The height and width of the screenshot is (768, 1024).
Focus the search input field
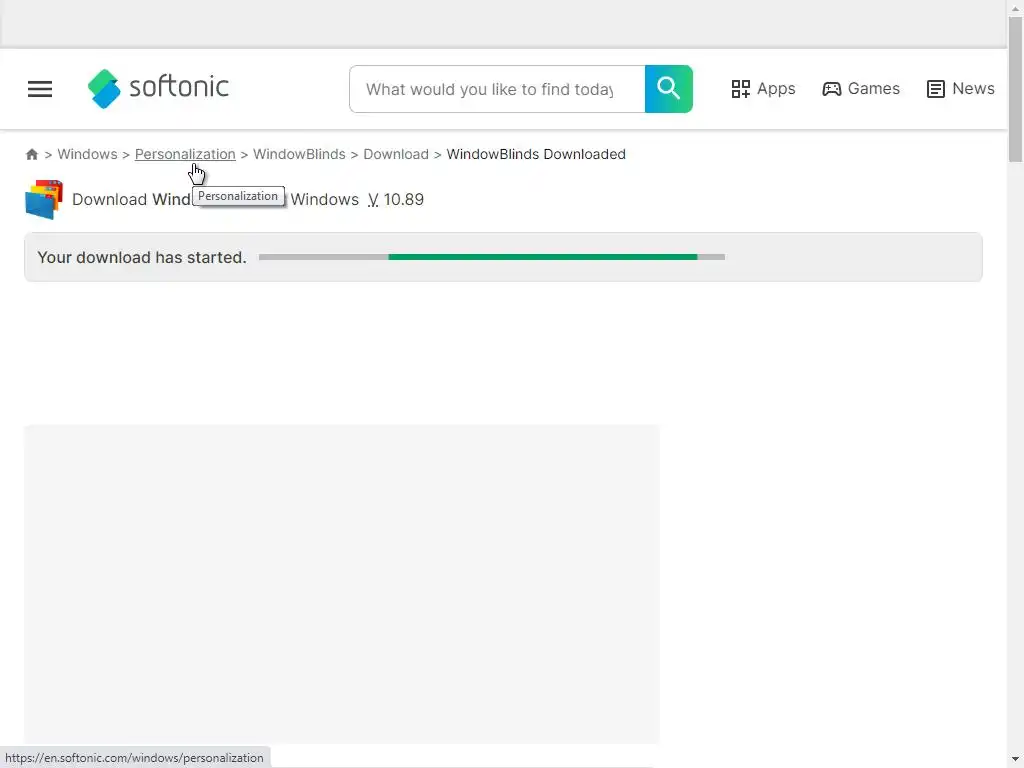[x=497, y=89]
